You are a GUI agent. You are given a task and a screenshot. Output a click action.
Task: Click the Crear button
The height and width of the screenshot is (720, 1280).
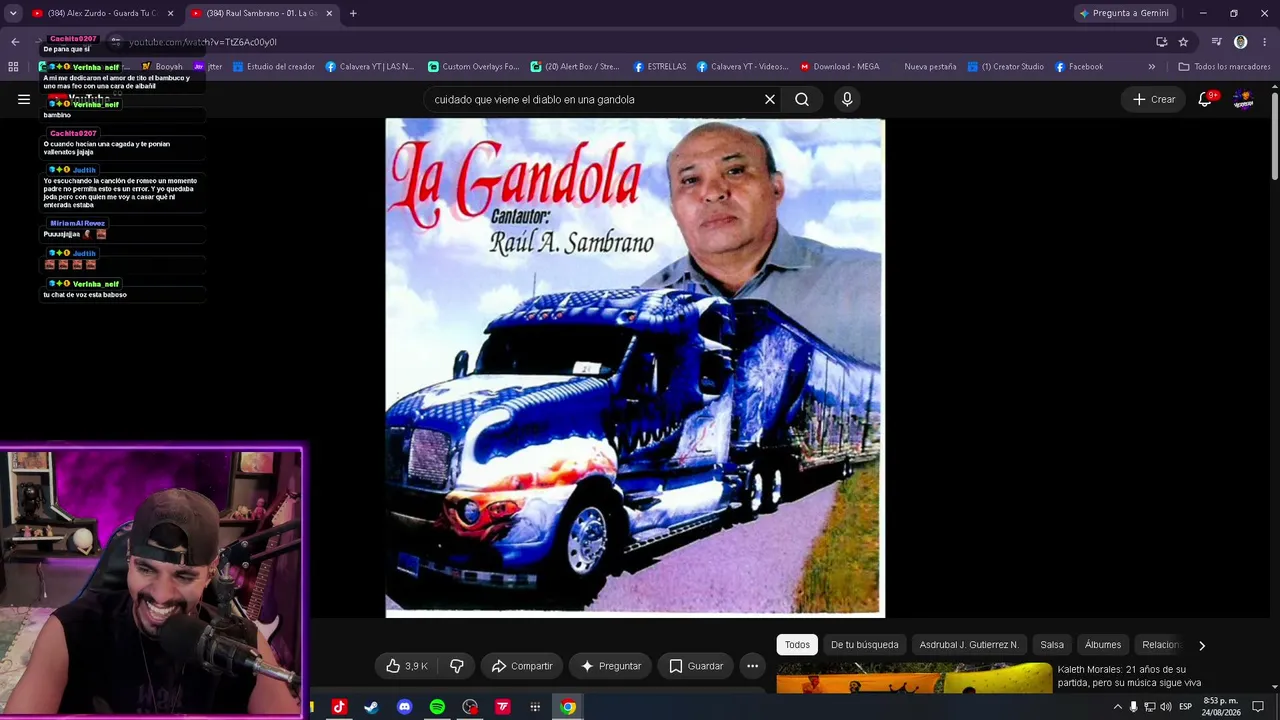1153,99
